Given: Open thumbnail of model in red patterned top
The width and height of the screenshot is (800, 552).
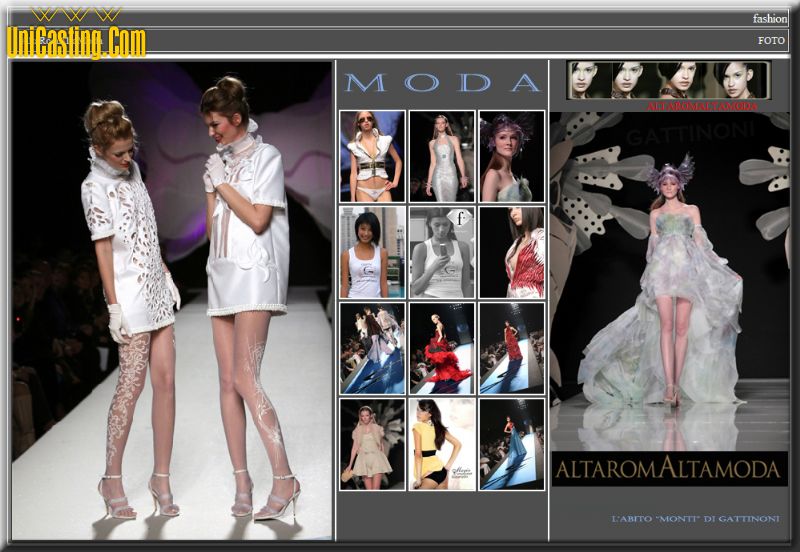Looking at the screenshot, I should (x=512, y=252).
